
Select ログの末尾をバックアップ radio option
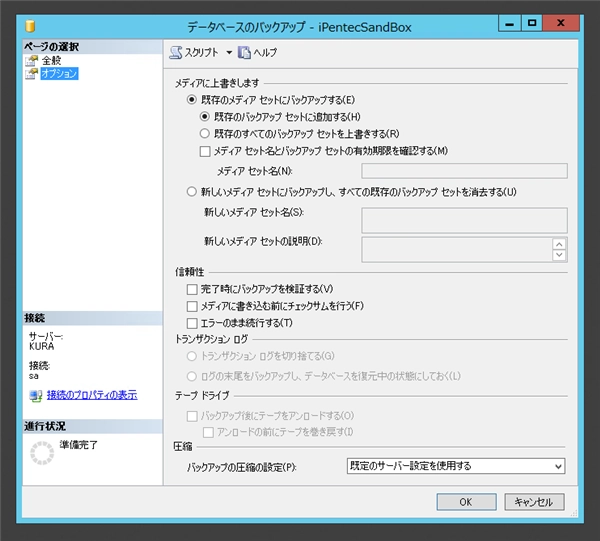click(x=192, y=376)
